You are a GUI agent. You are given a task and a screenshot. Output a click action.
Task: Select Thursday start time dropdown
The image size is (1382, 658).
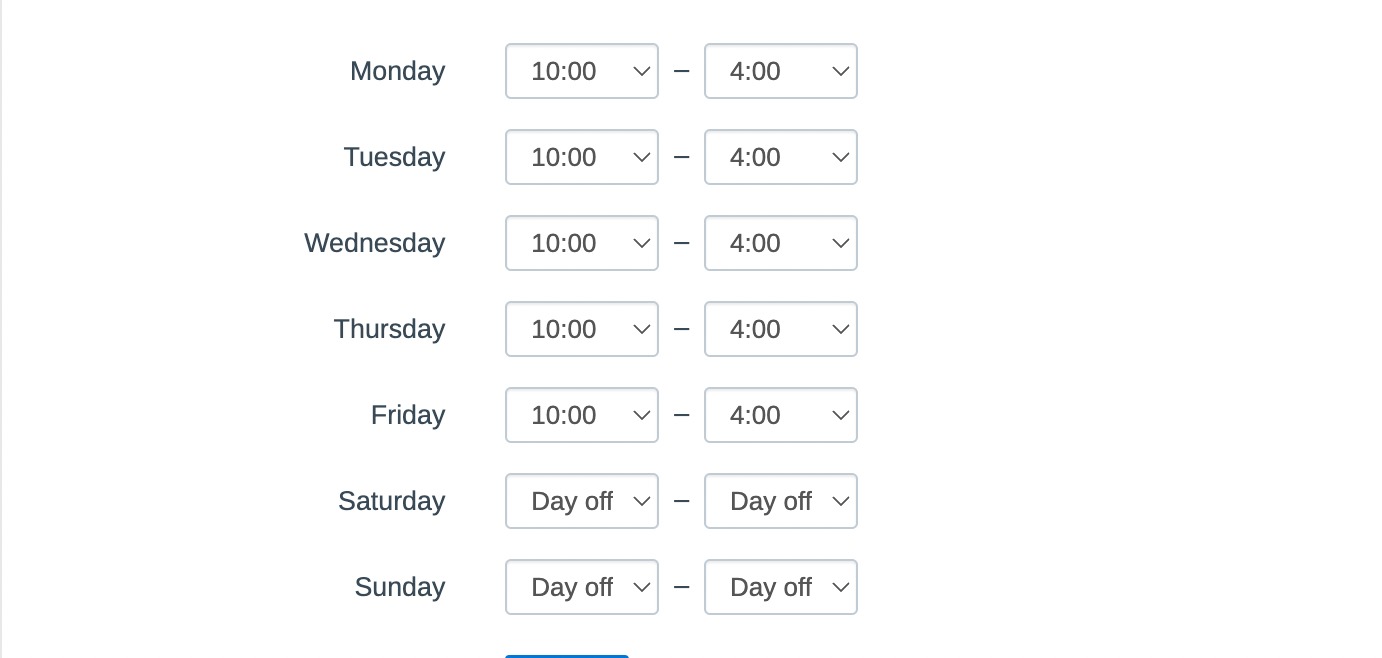(581, 329)
